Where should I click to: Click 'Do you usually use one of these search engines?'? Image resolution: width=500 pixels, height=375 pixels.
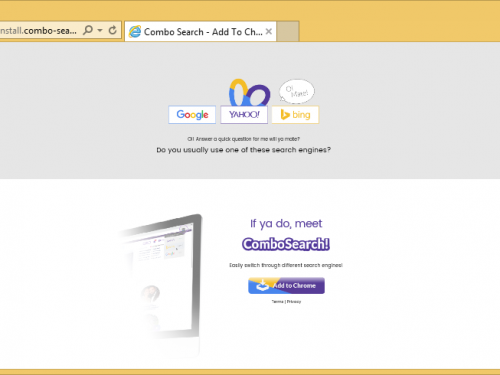[x=244, y=150]
